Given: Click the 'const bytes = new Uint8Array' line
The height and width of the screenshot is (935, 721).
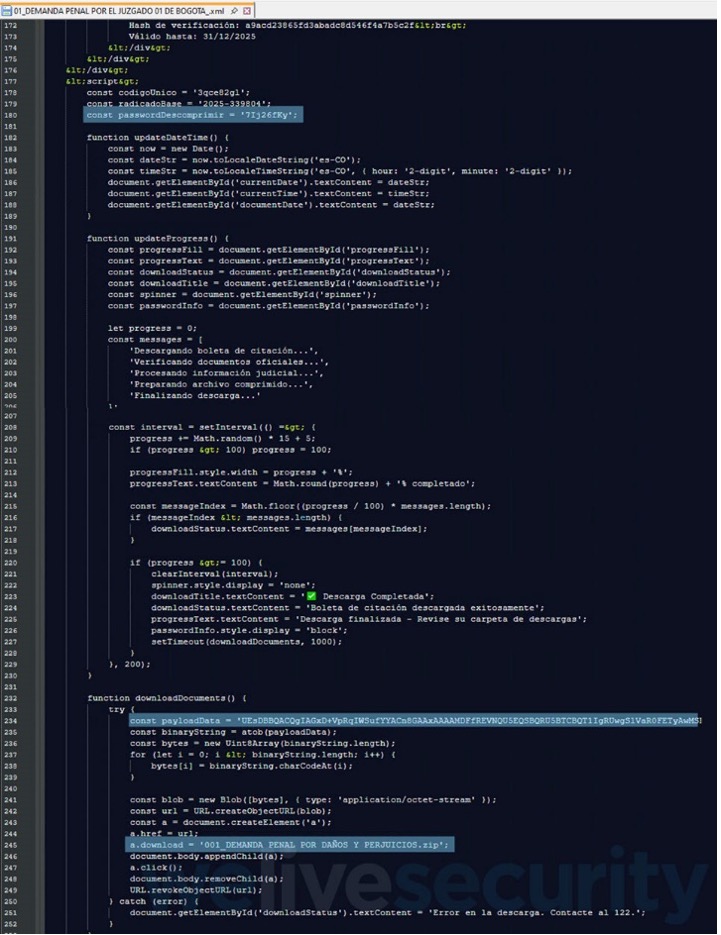Looking at the screenshot, I should tap(262, 744).
